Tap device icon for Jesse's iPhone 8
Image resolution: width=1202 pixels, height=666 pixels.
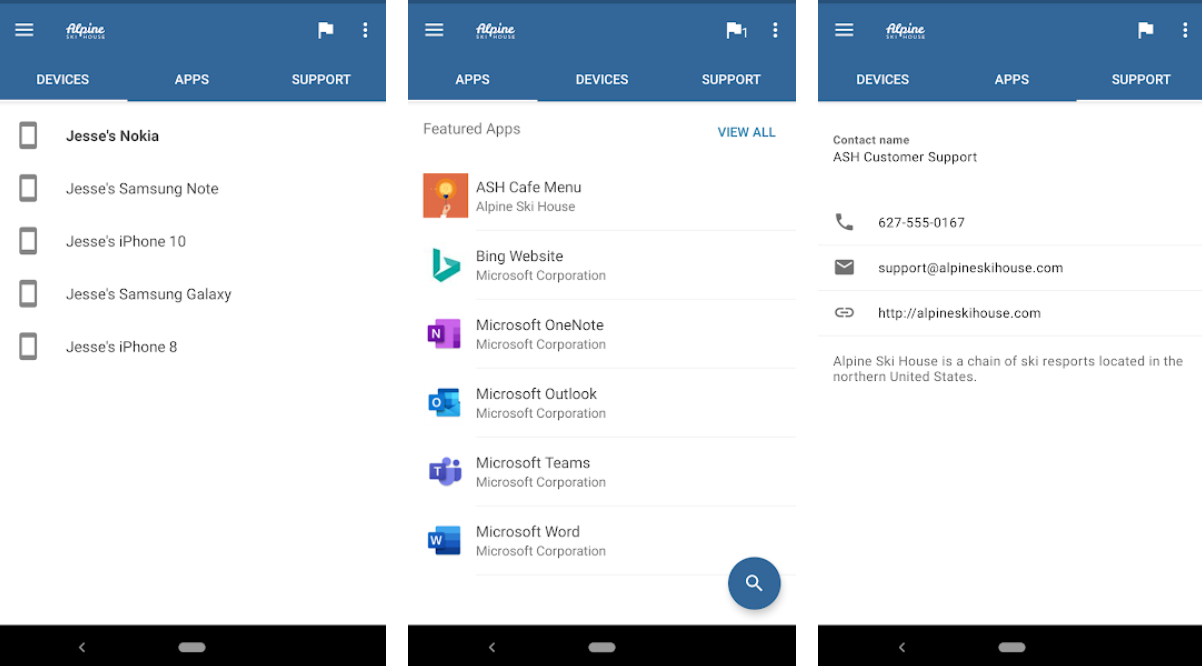coord(29,347)
